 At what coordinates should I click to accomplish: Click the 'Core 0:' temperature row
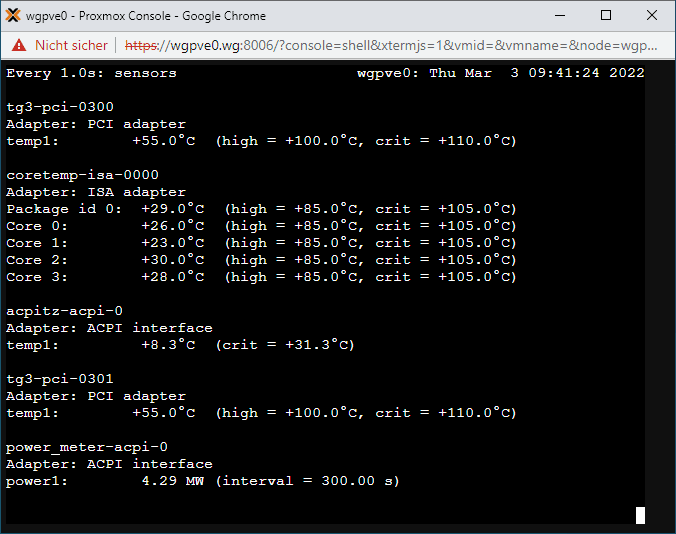(x=261, y=226)
